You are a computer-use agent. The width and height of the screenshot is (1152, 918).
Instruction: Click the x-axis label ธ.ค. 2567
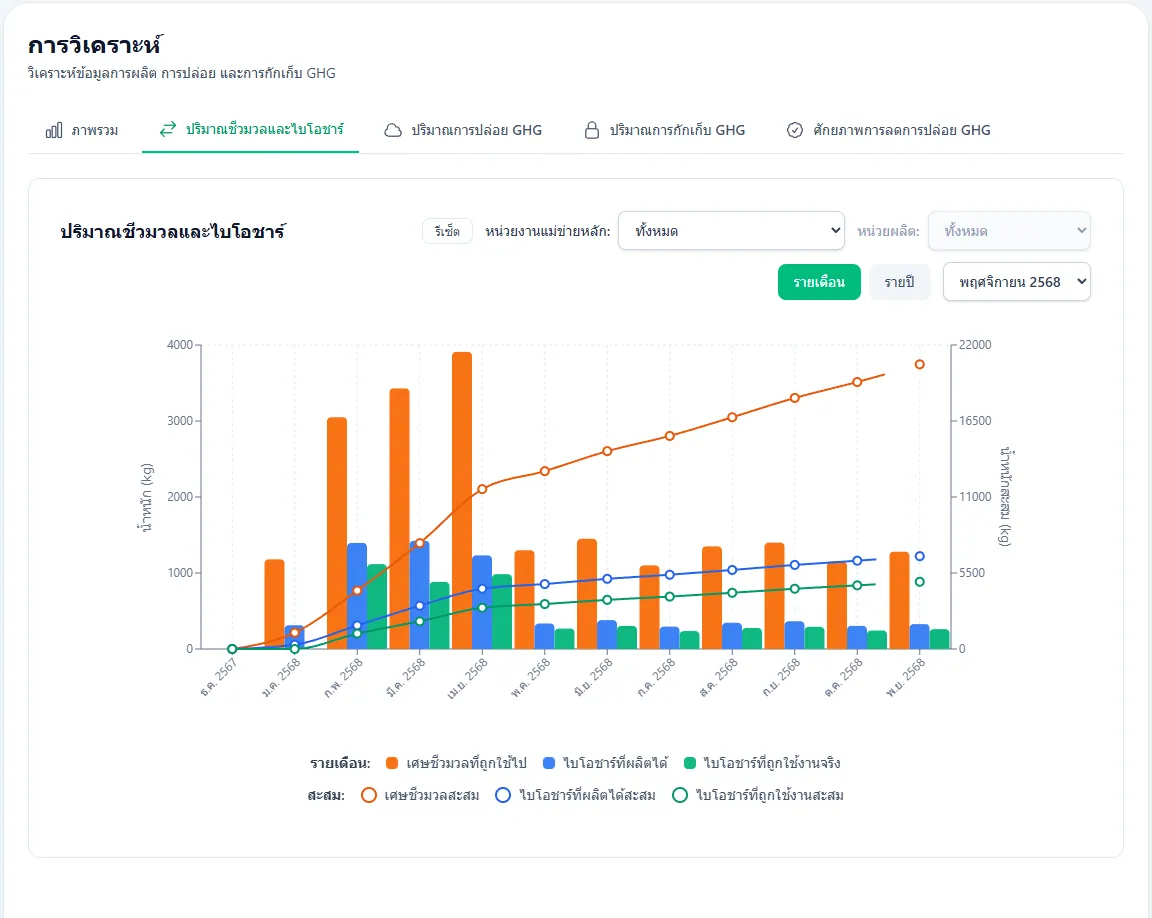[218, 678]
